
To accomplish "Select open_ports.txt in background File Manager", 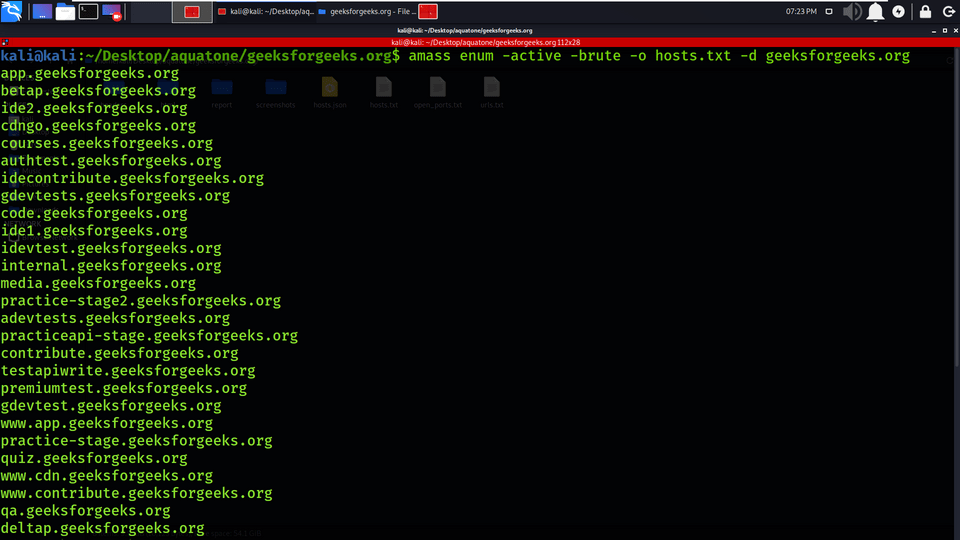I will [438, 93].
